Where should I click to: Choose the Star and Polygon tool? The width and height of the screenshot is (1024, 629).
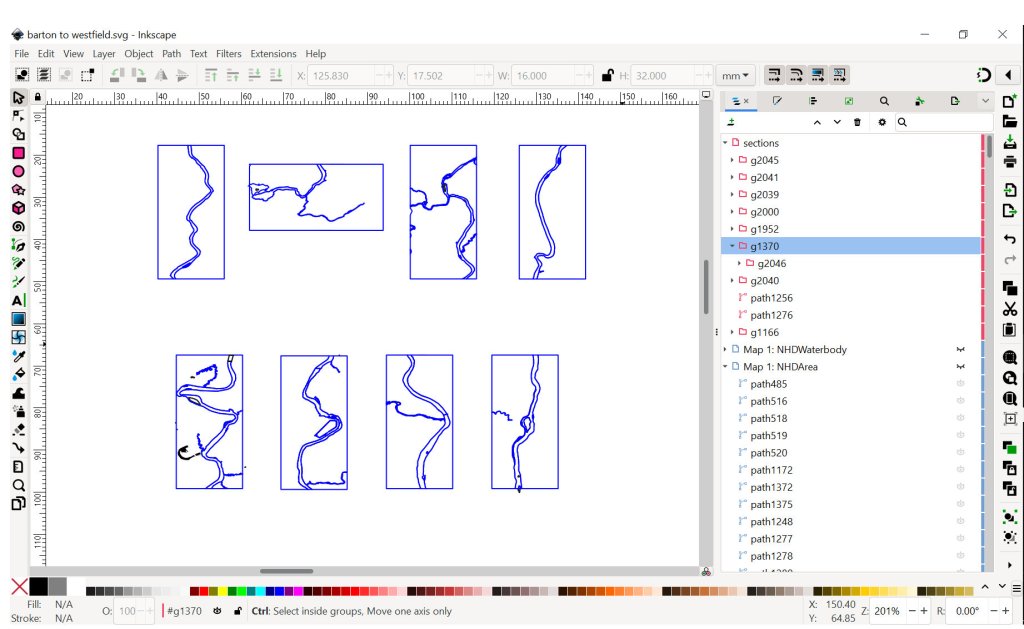coord(18,189)
